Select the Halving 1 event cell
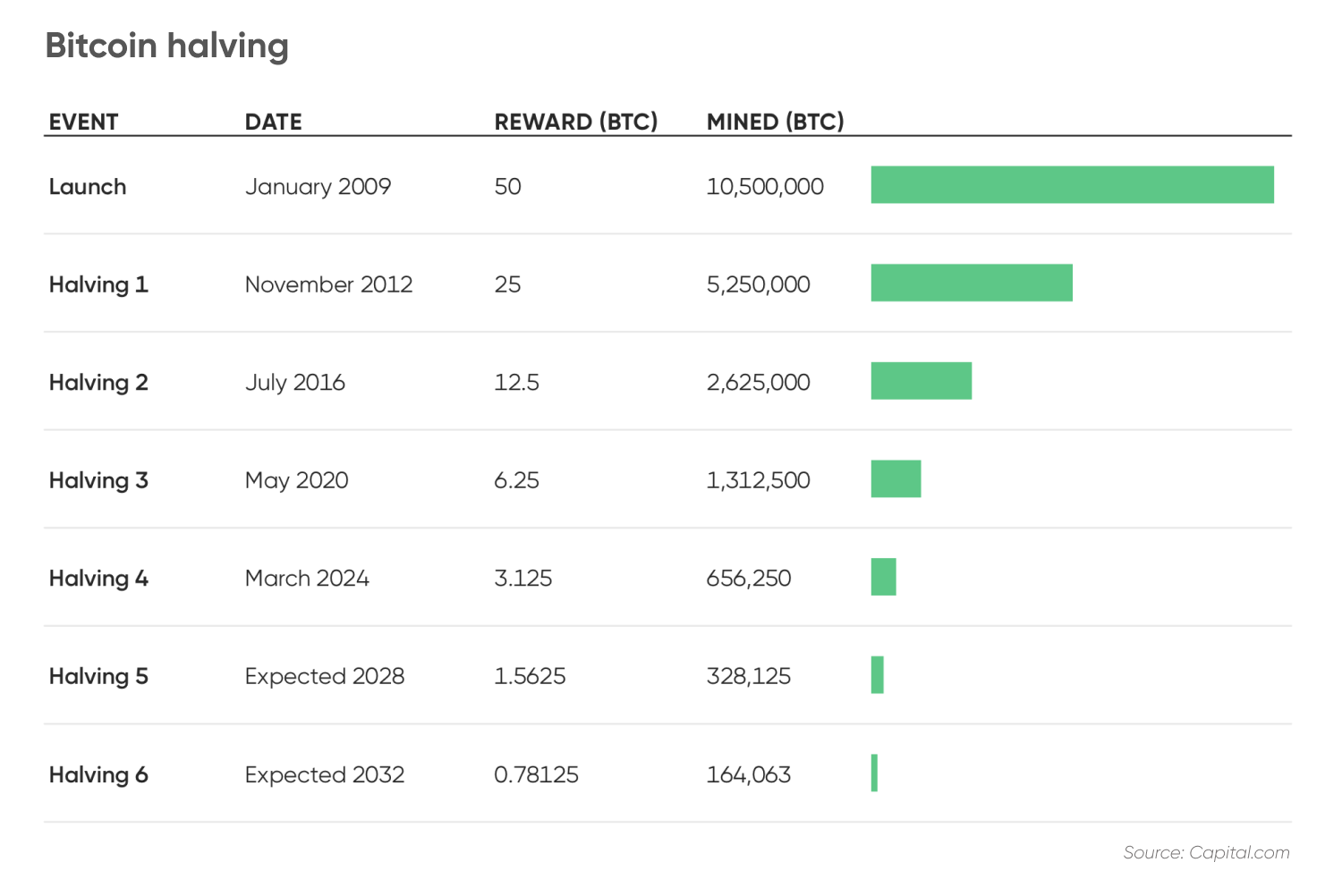This screenshot has width=1342, height=896. 98,284
